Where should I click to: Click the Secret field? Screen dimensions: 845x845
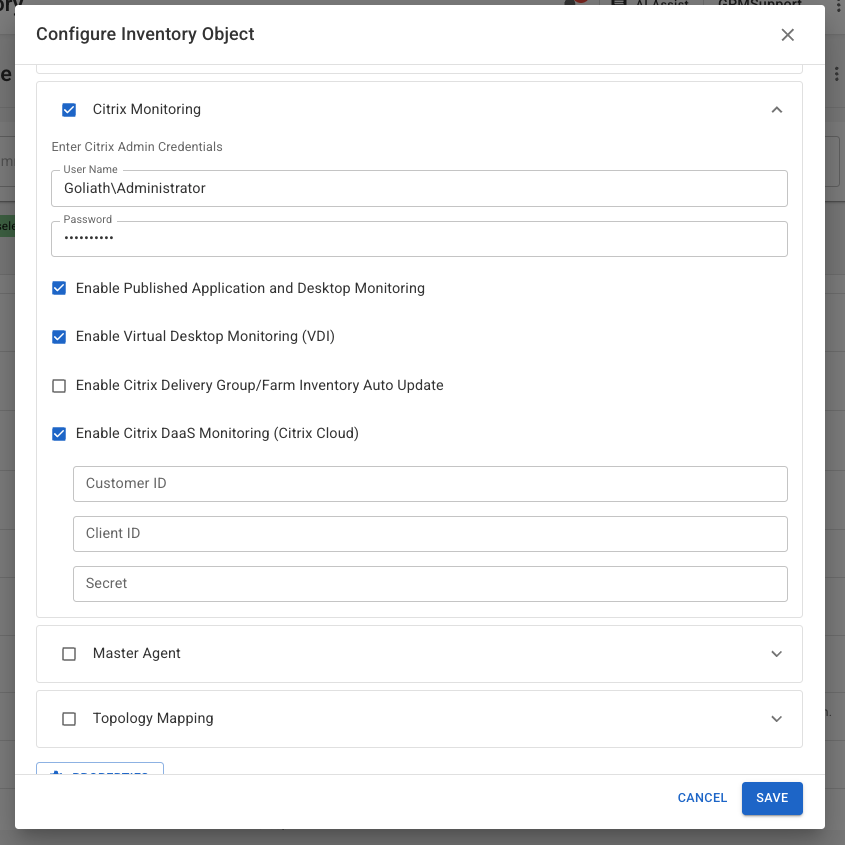[x=430, y=584]
